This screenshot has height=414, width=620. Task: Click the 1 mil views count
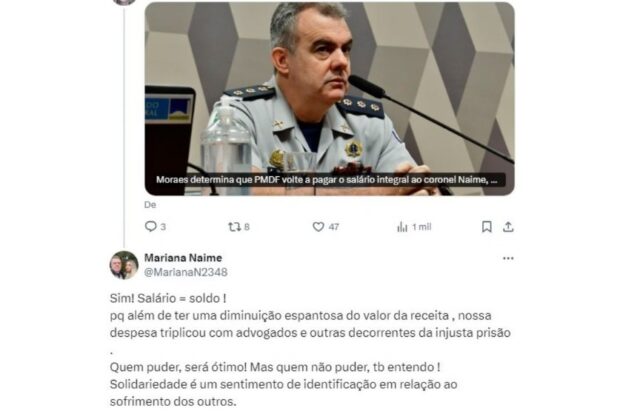pyautogui.click(x=422, y=227)
